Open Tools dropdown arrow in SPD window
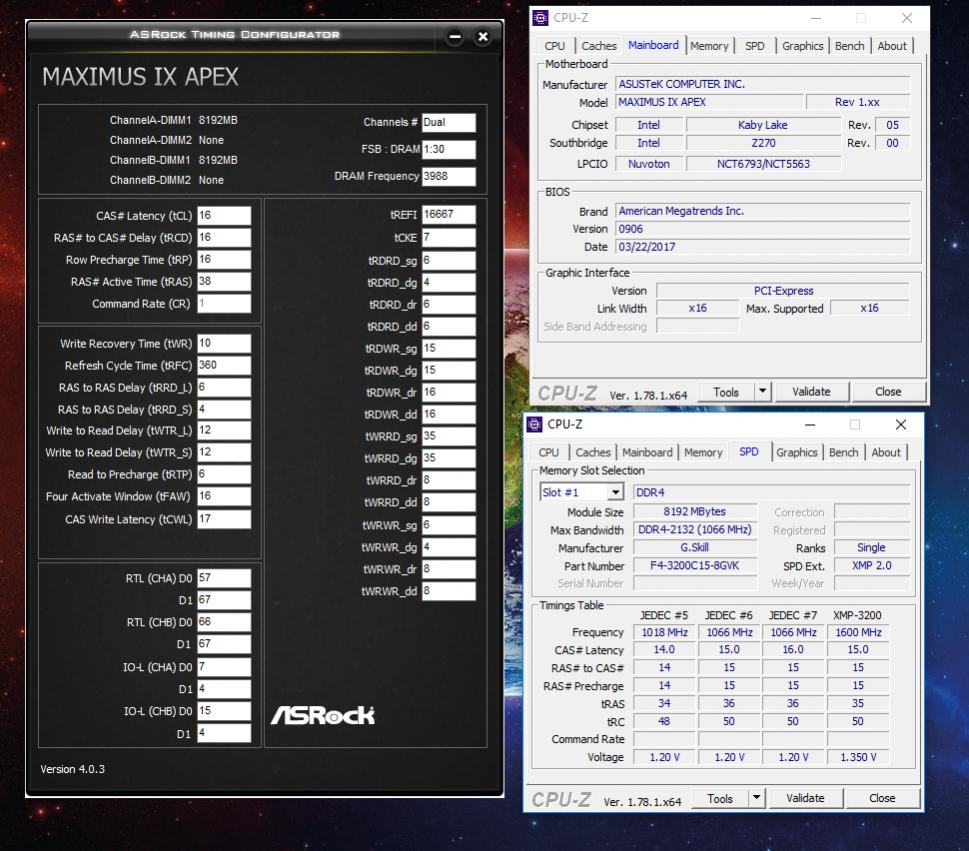Screen dimensions: 969x851 coord(756,798)
